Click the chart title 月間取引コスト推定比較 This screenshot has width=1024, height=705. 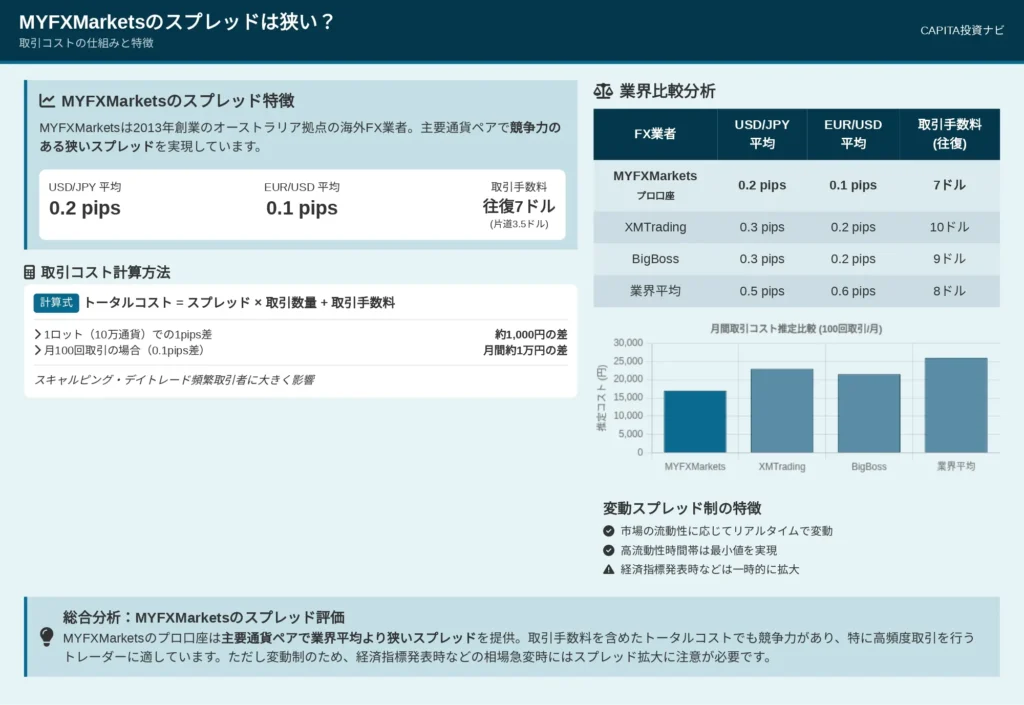796,328
